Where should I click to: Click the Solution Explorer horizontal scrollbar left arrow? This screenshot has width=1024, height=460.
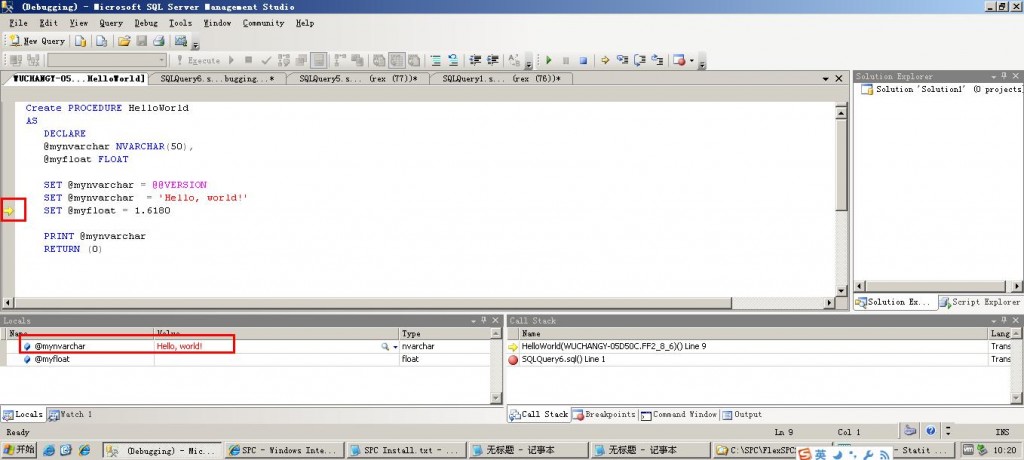click(860, 286)
